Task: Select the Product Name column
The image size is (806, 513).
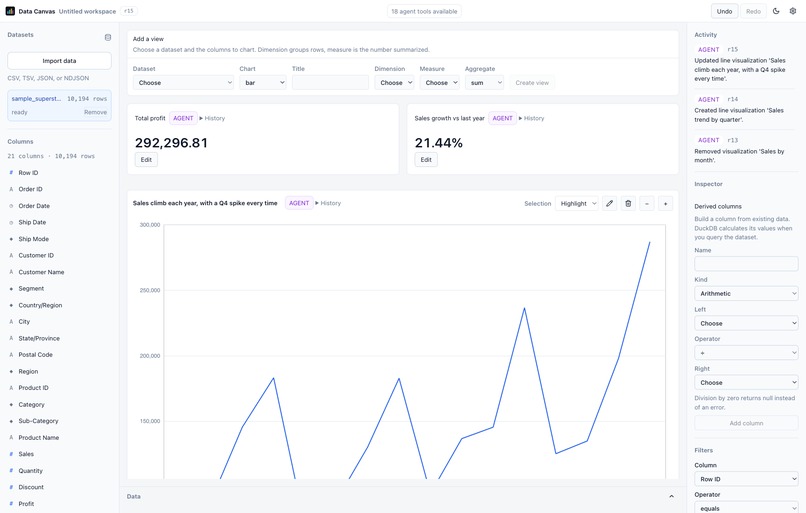Action: [39, 437]
